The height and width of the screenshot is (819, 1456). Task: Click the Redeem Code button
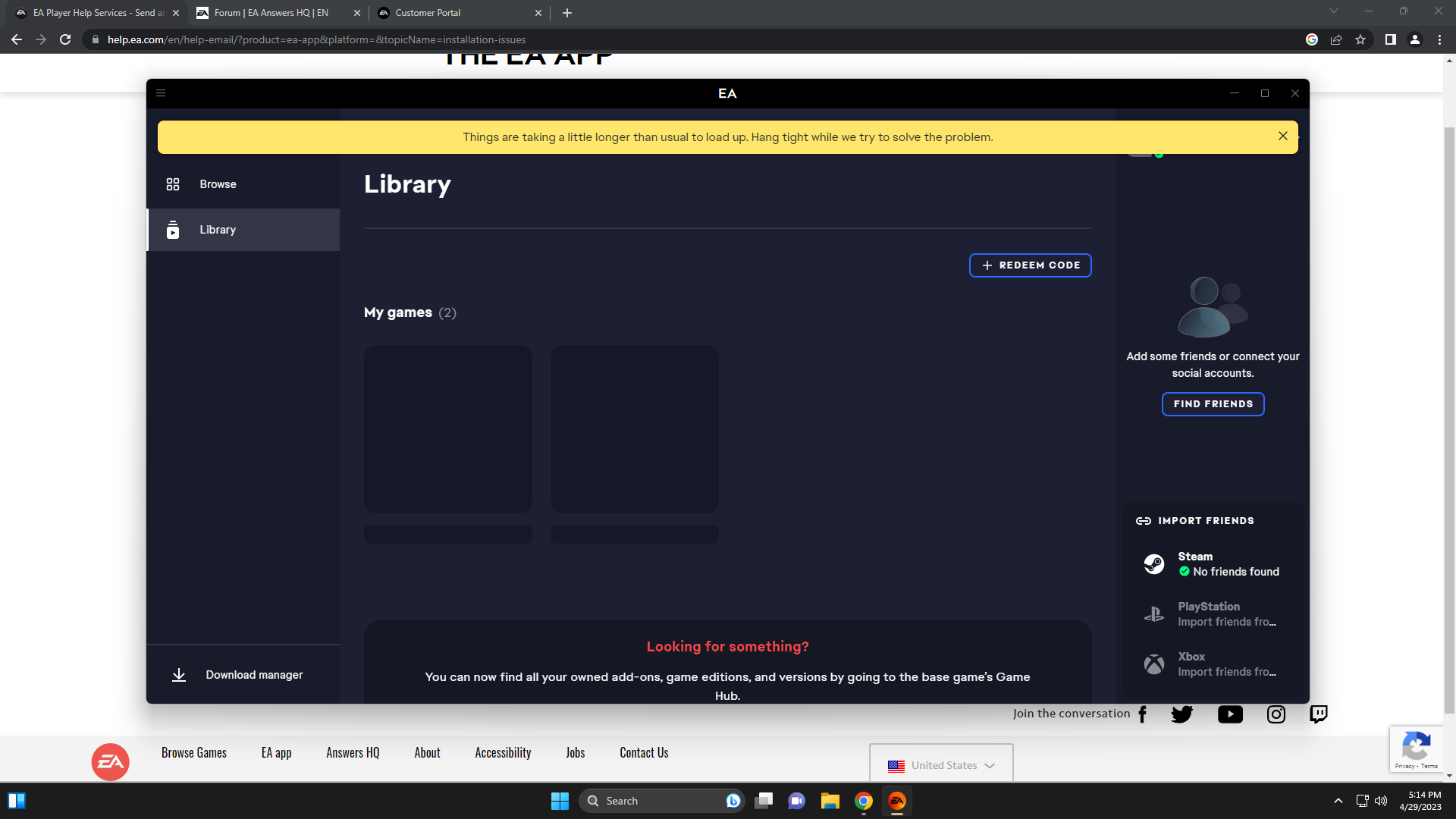point(1030,265)
